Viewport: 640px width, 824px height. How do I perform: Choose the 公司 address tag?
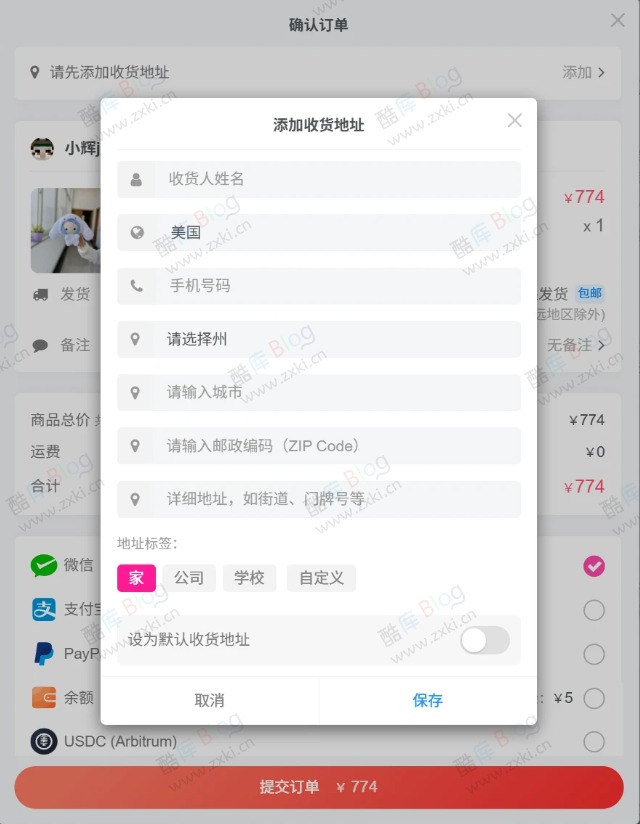coord(189,578)
